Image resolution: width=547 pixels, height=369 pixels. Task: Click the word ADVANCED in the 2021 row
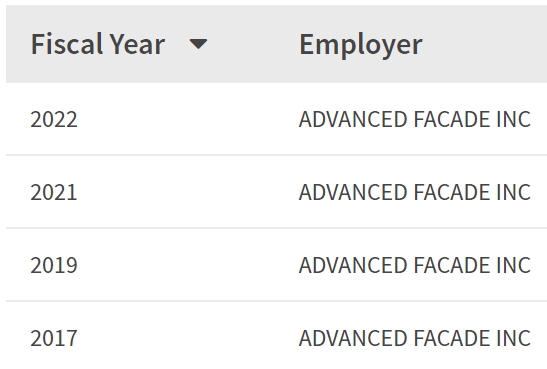coord(353,192)
